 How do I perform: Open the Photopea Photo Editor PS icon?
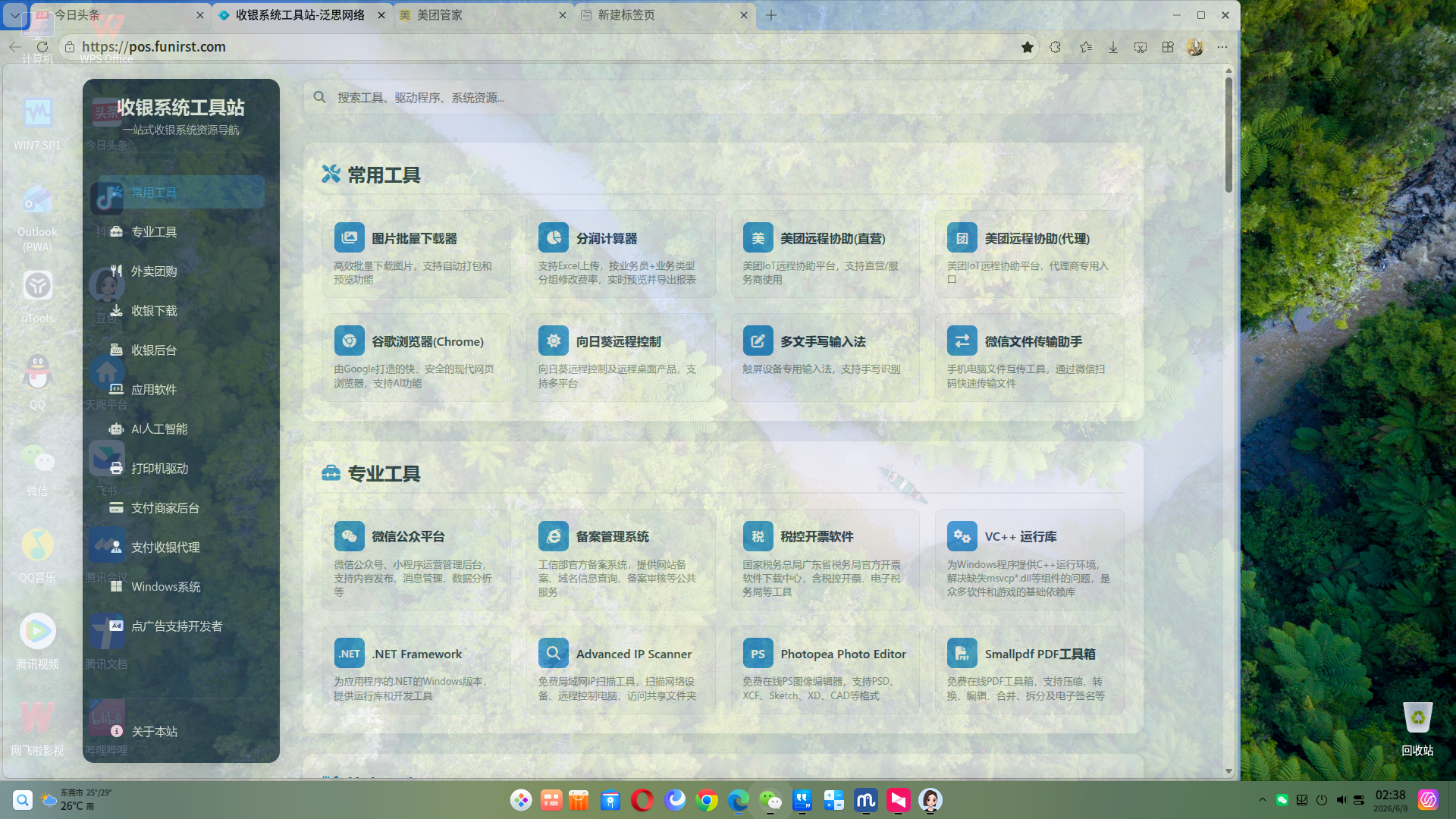[758, 654]
